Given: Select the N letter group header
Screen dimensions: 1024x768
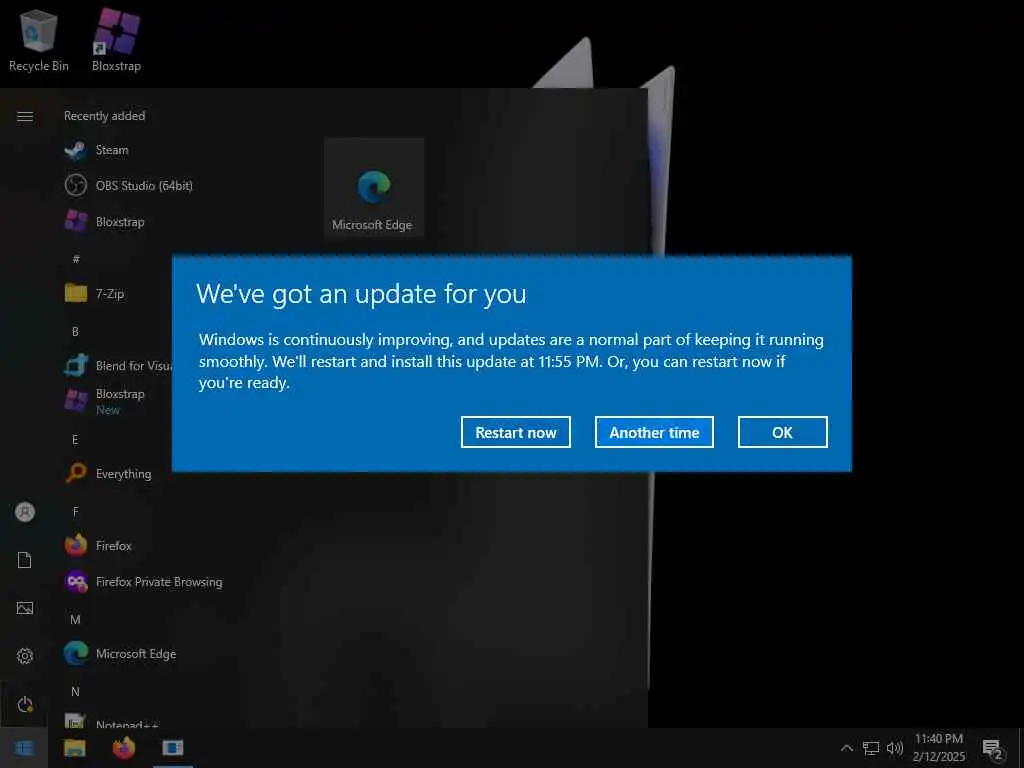Looking at the screenshot, I should pos(75,691).
